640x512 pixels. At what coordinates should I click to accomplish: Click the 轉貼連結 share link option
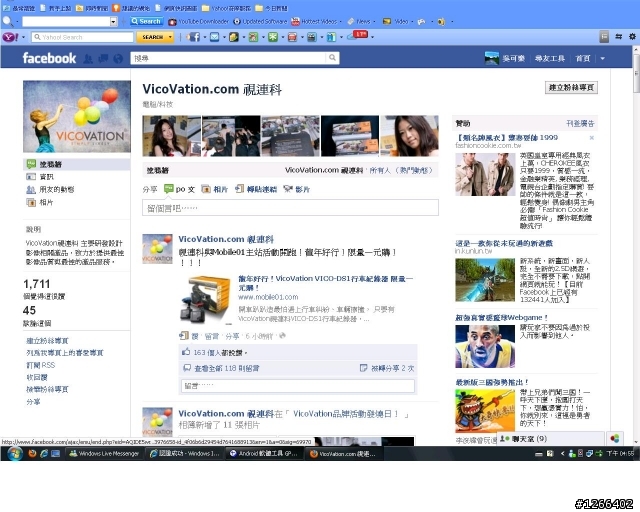(256, 189)
